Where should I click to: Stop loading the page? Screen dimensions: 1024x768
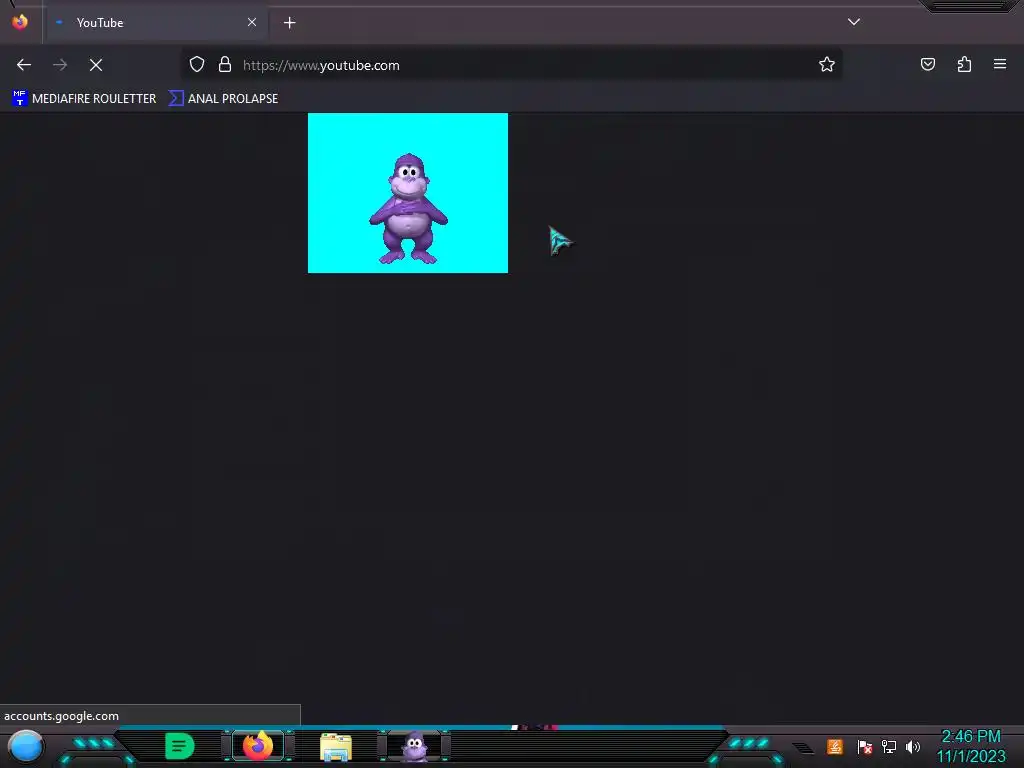[x=96, y=65]
